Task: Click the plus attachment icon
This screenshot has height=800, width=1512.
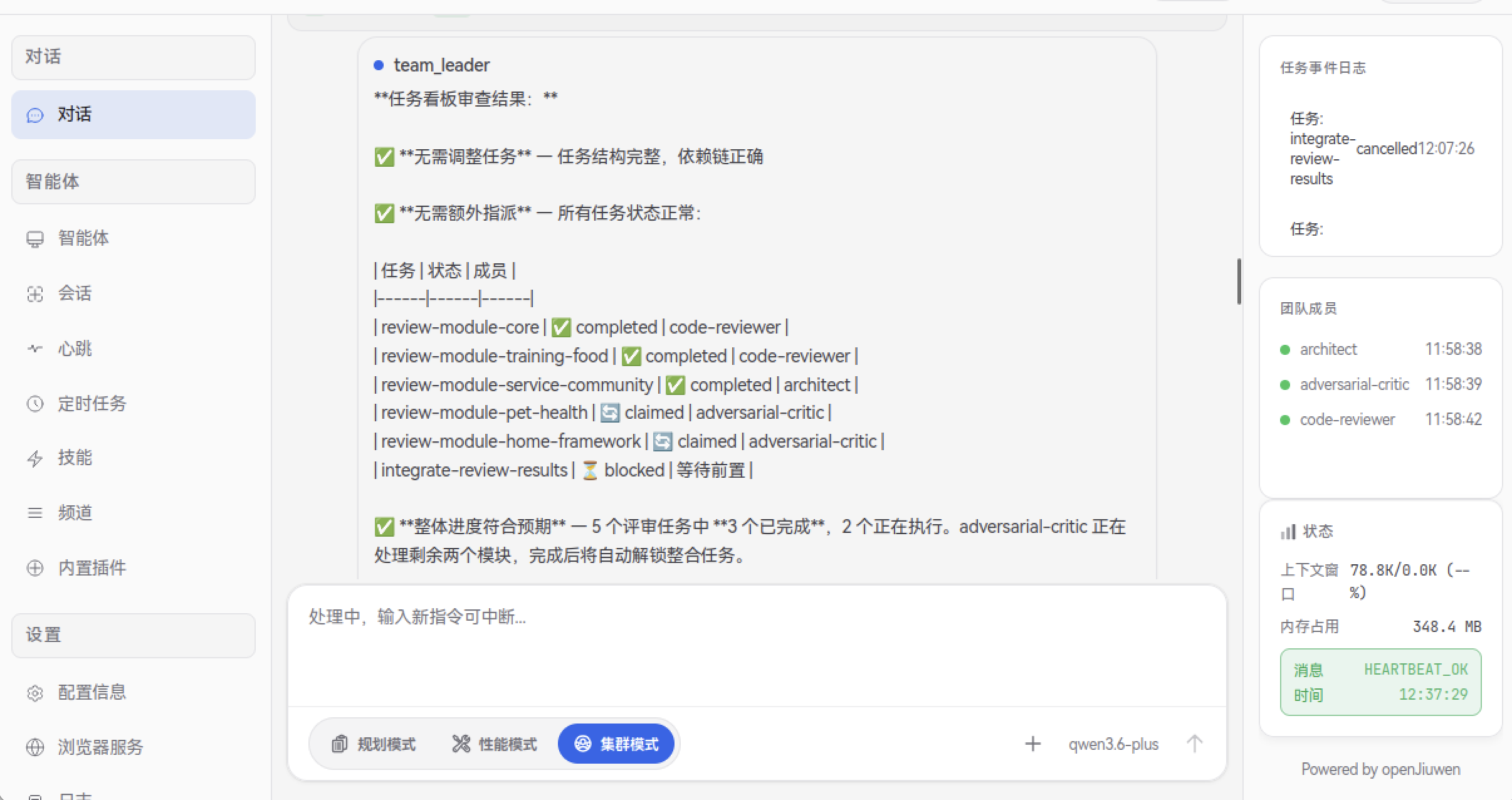Action: coord(1033,744)
